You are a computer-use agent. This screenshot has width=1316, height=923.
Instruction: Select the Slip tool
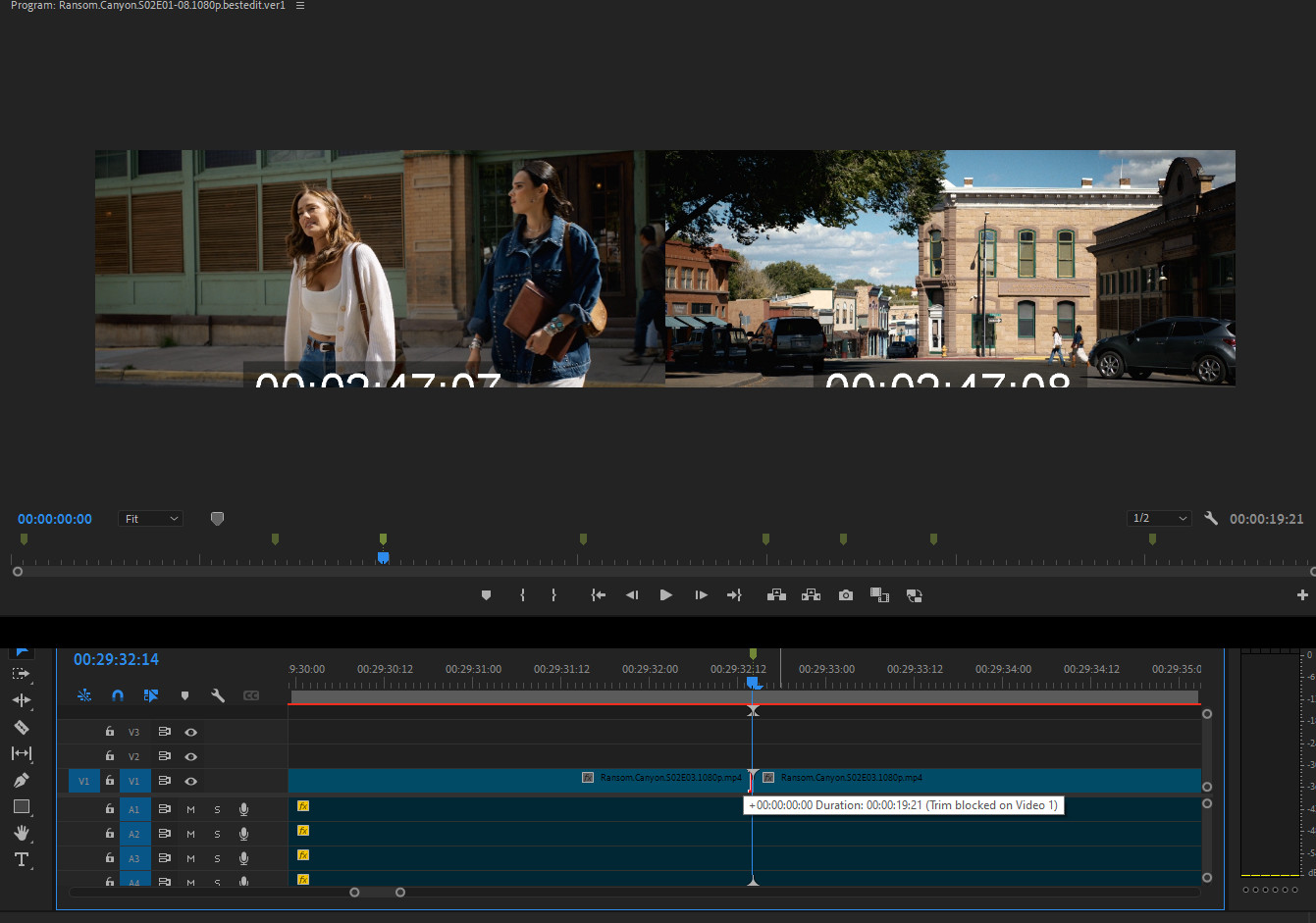pos(22,753)
